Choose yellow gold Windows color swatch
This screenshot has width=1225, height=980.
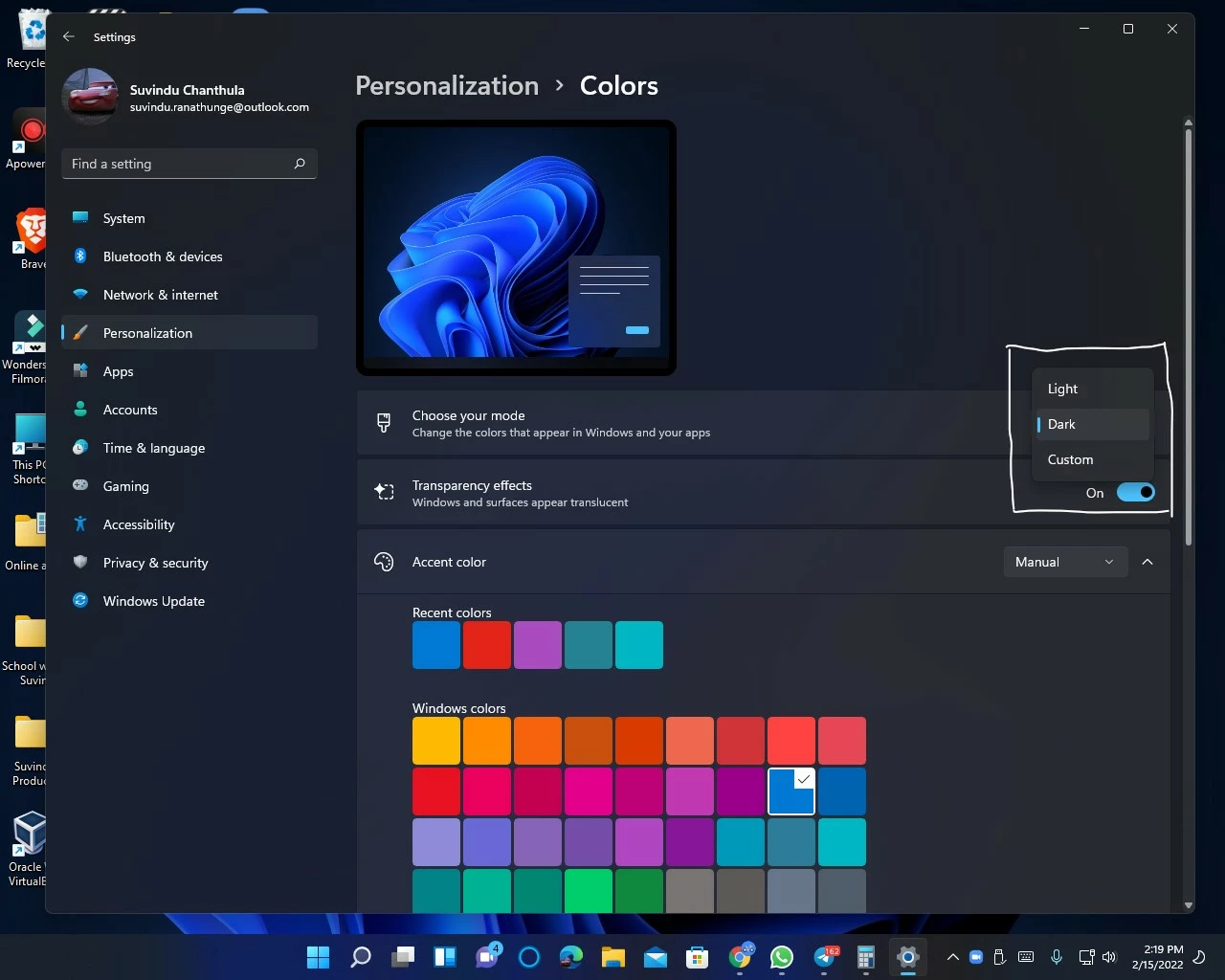point(436,741)
